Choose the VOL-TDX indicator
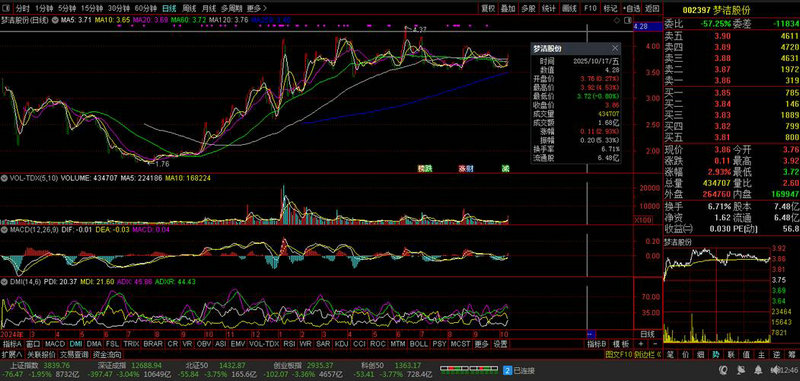Viewport: 800px width, 381px height. 264,344
